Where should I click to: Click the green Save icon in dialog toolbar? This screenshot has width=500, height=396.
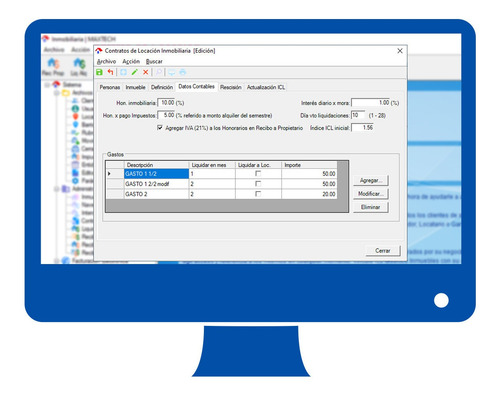(x=99, y=72)
